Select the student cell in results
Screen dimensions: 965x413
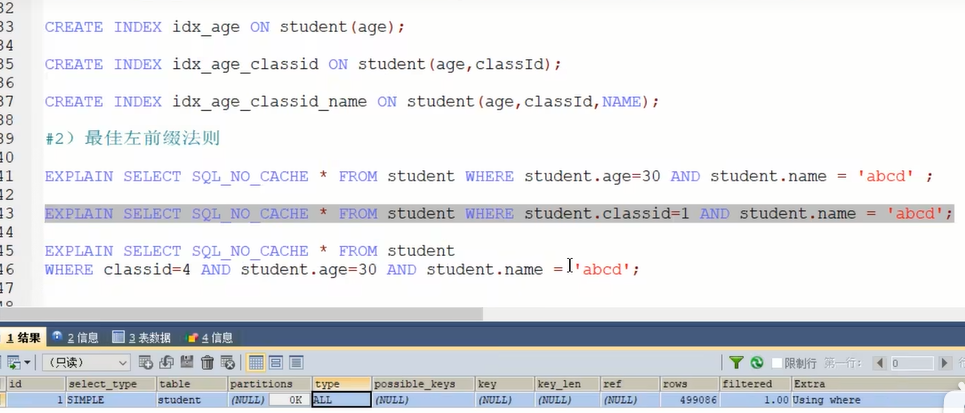pyautogui.click(x=191, y=400)
